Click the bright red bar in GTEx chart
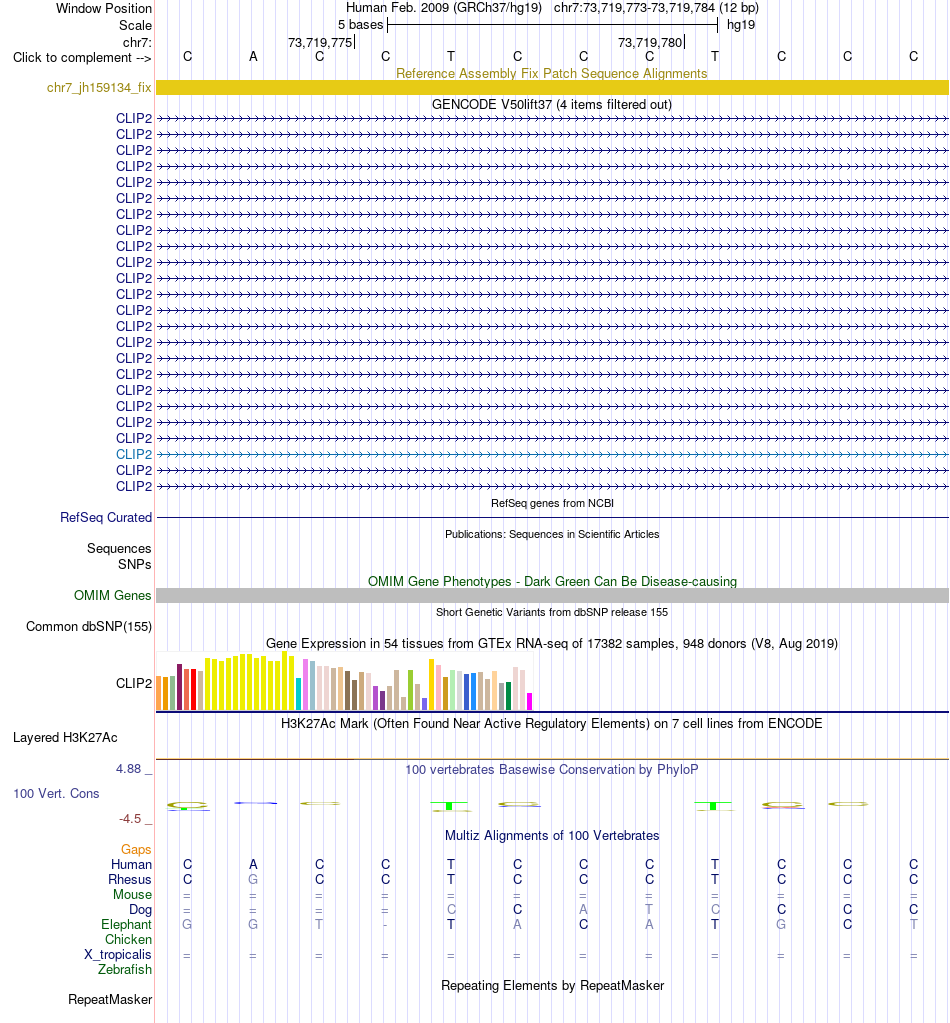Image resolution: width=950 pixels, height=1023 pixels. click(193, 690)
